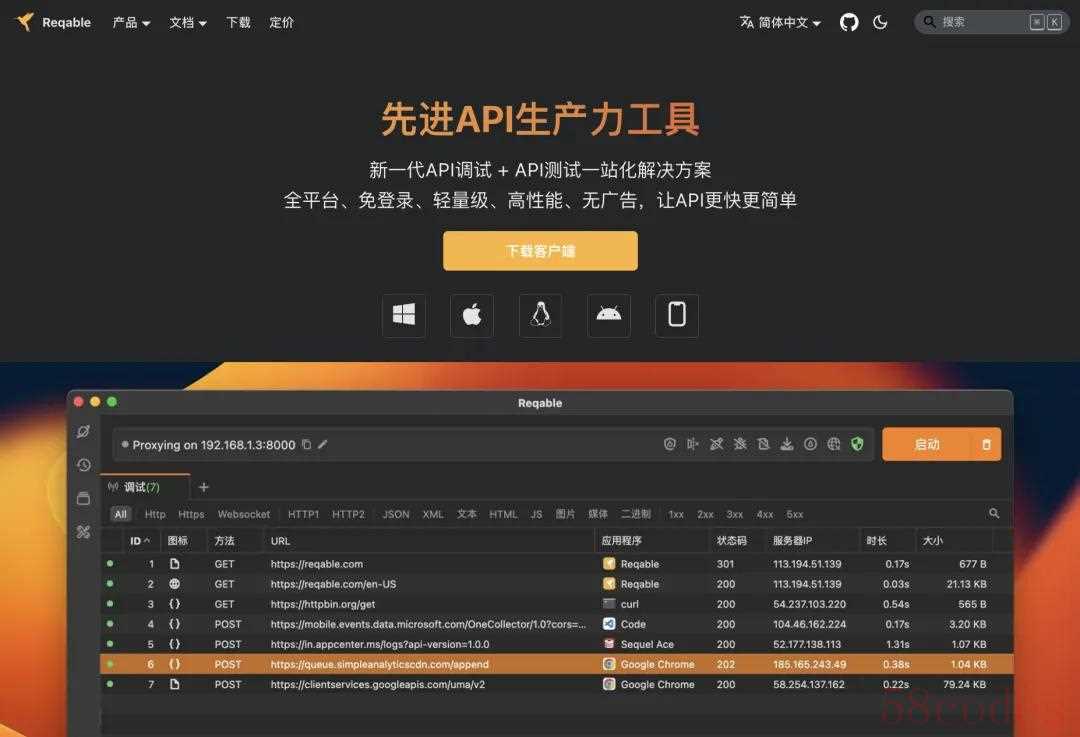Toggle the 2xx status filter
1080x737 pixels.
click(x=705, y=515)
